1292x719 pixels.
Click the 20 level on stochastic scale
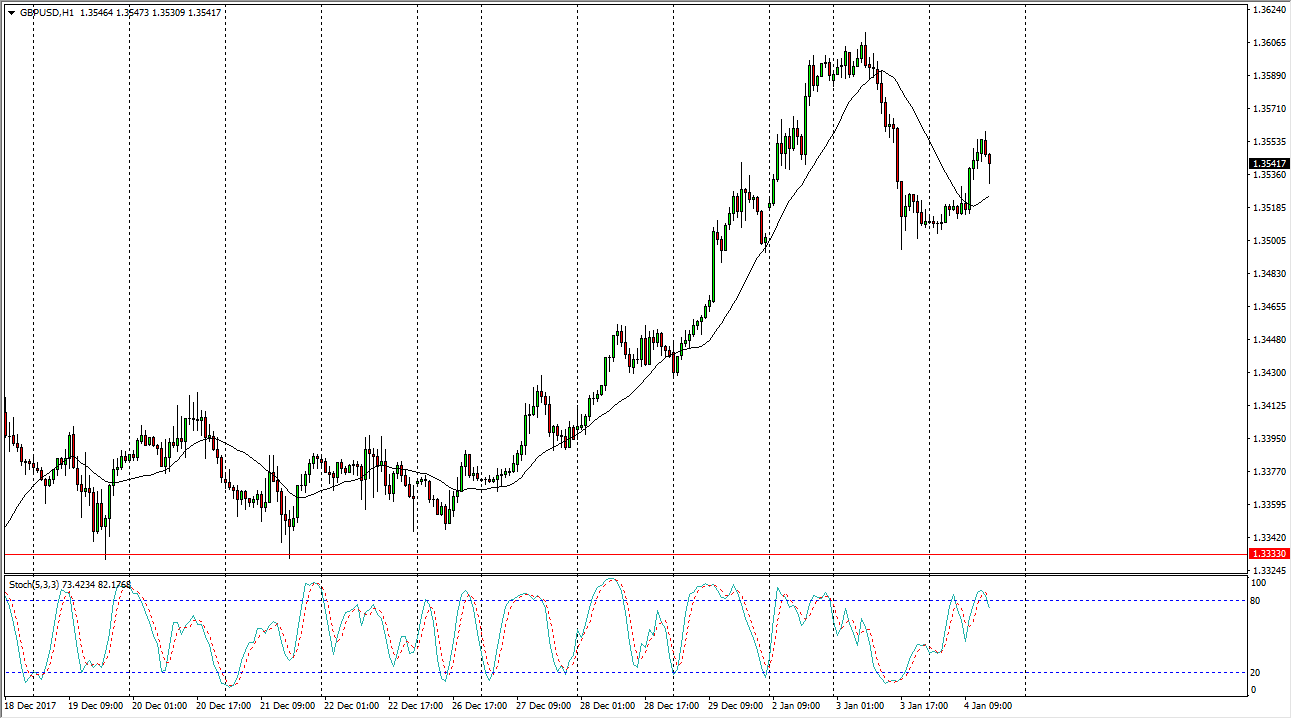(1257, 673)
